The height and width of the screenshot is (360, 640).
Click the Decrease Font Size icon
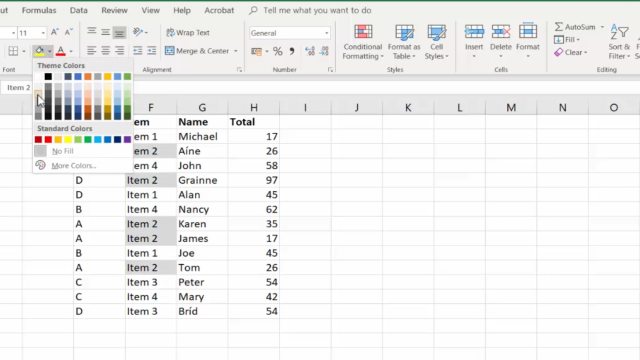[x=69, y=32]
